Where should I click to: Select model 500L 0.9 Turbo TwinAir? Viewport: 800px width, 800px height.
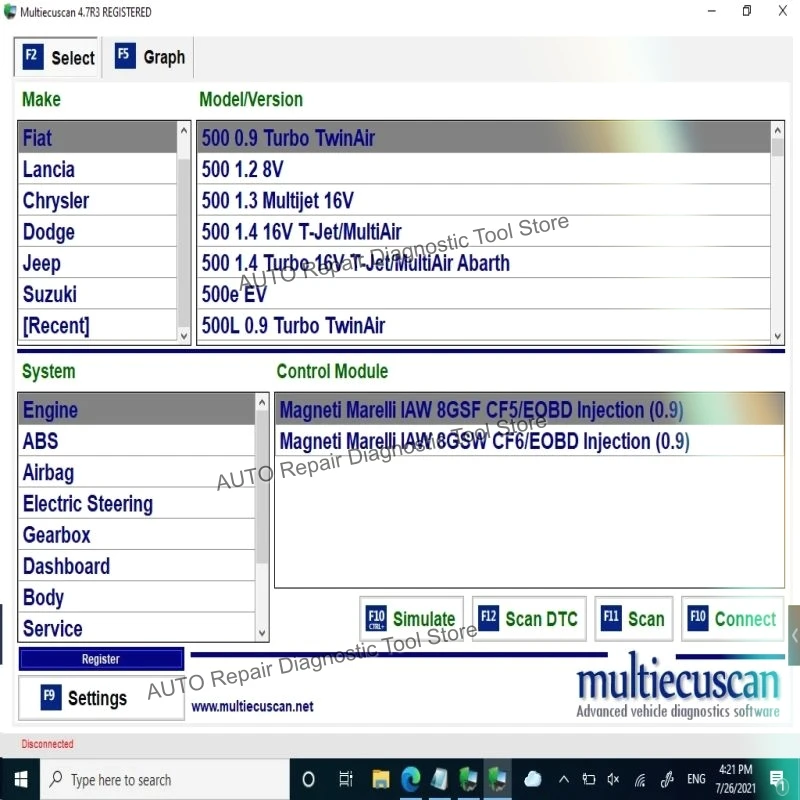484,325
